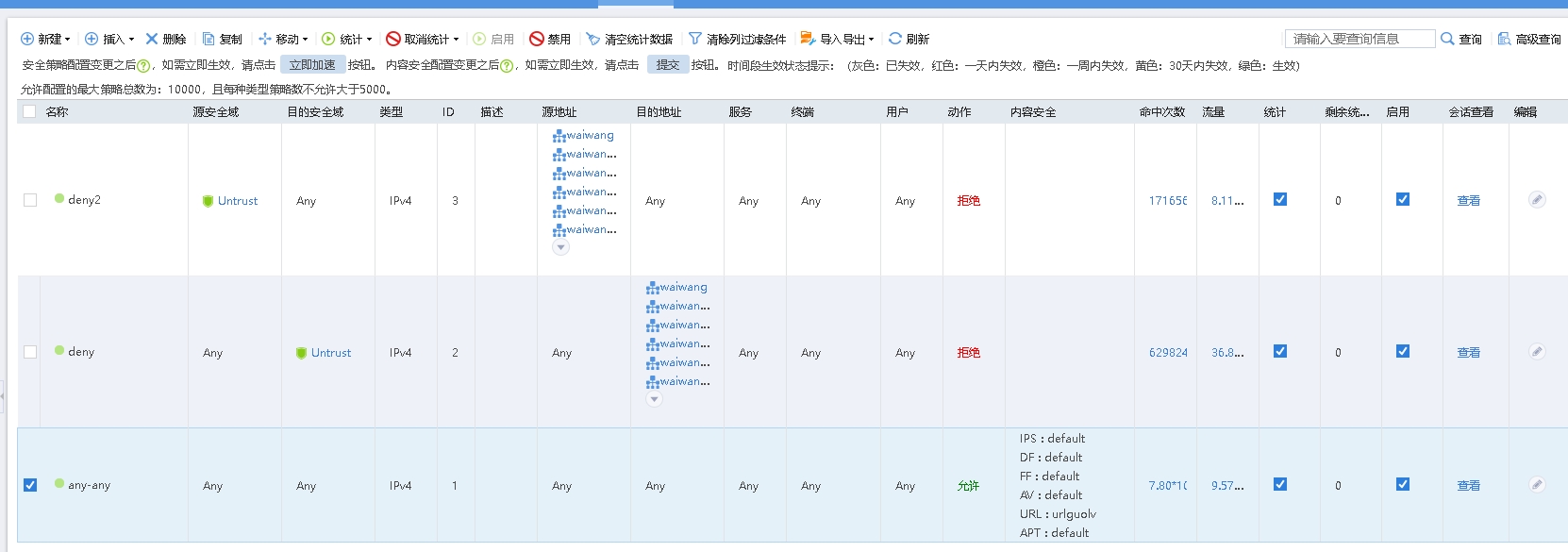Toggle the 统计 checkbox for deny

pyautogui.click(x=1280, y=351)
